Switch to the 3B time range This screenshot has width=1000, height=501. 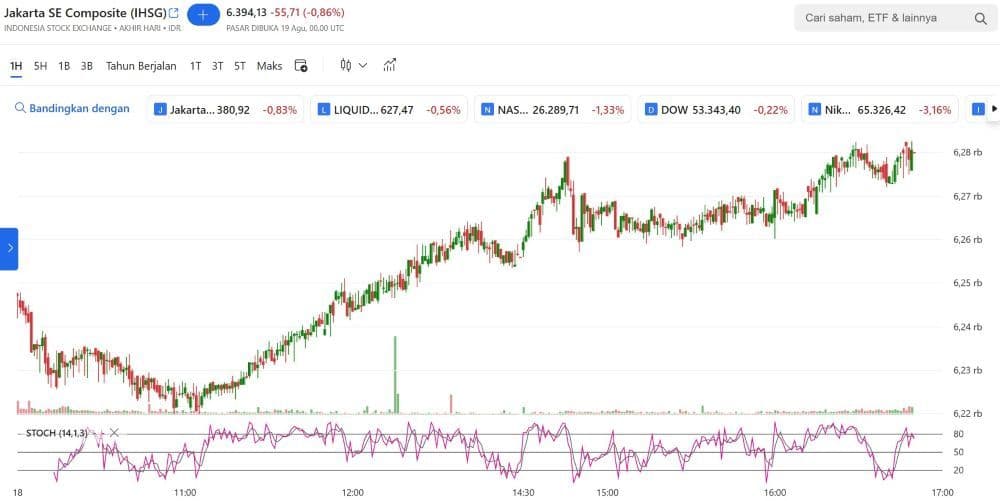(x=87, y=66)
